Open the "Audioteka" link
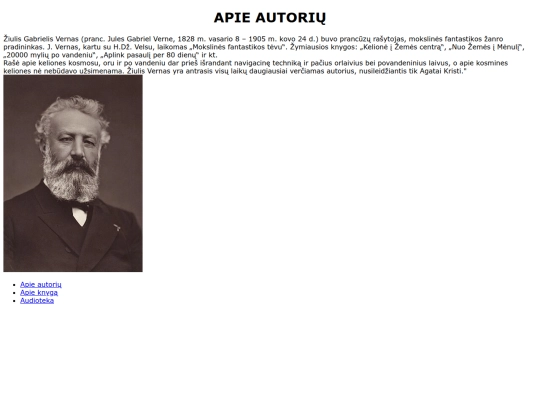This screenshot has width=540, height=405. [37, 301]
